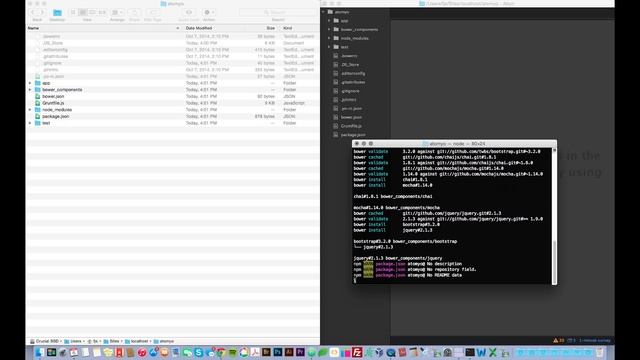
Task: Open Google Chrome from the Dock
Action: pos(220,353)
